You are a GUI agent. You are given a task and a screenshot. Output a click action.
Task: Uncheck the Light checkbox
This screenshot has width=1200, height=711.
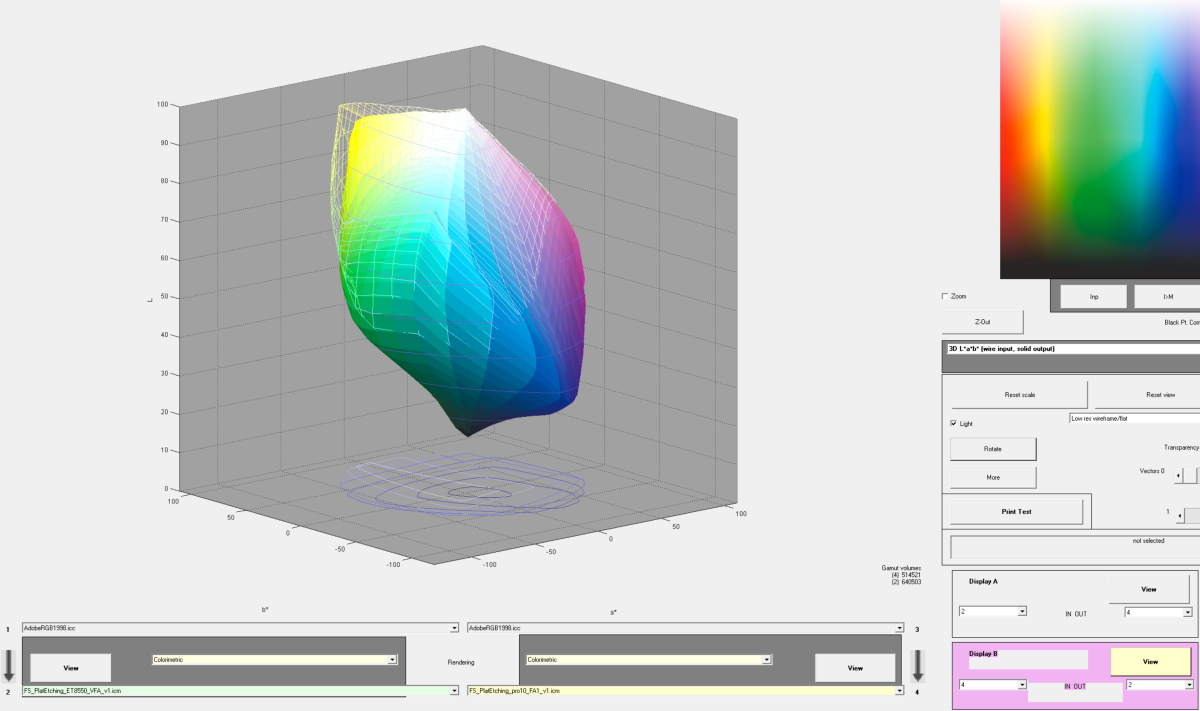click(954, 424)
